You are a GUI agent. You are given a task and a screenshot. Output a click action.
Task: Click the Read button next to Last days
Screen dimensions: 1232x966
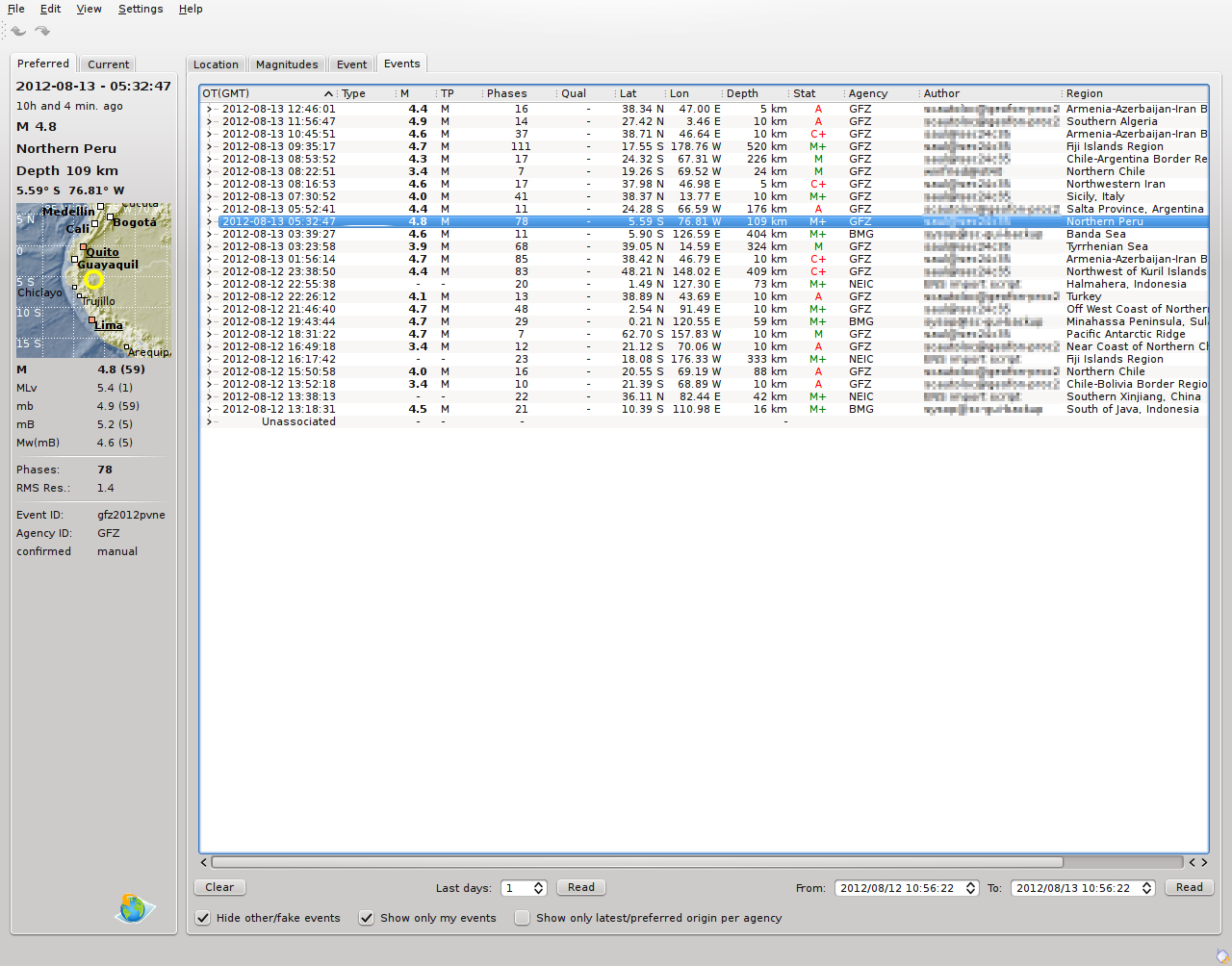[x=580, y=887]
